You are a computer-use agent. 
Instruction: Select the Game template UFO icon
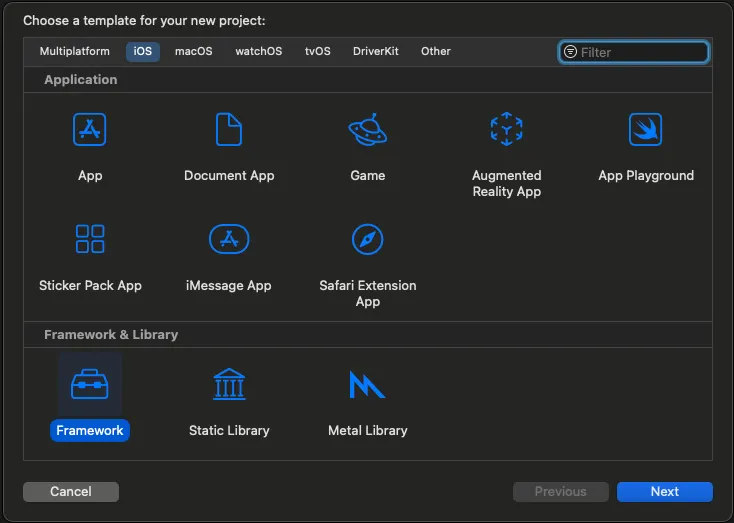[x=367, y=130]
